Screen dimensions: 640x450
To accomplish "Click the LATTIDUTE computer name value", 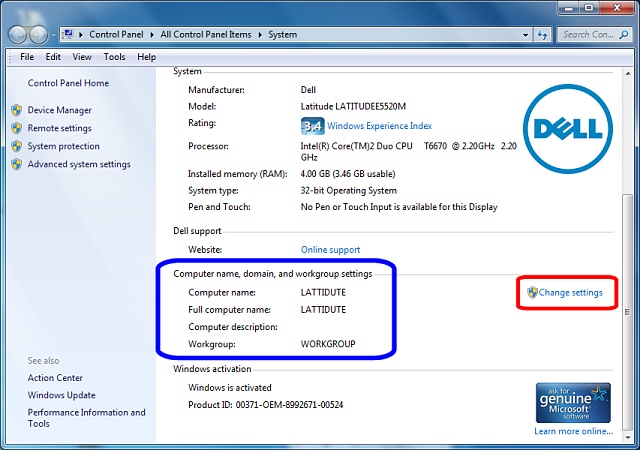I will click(323, 292).
